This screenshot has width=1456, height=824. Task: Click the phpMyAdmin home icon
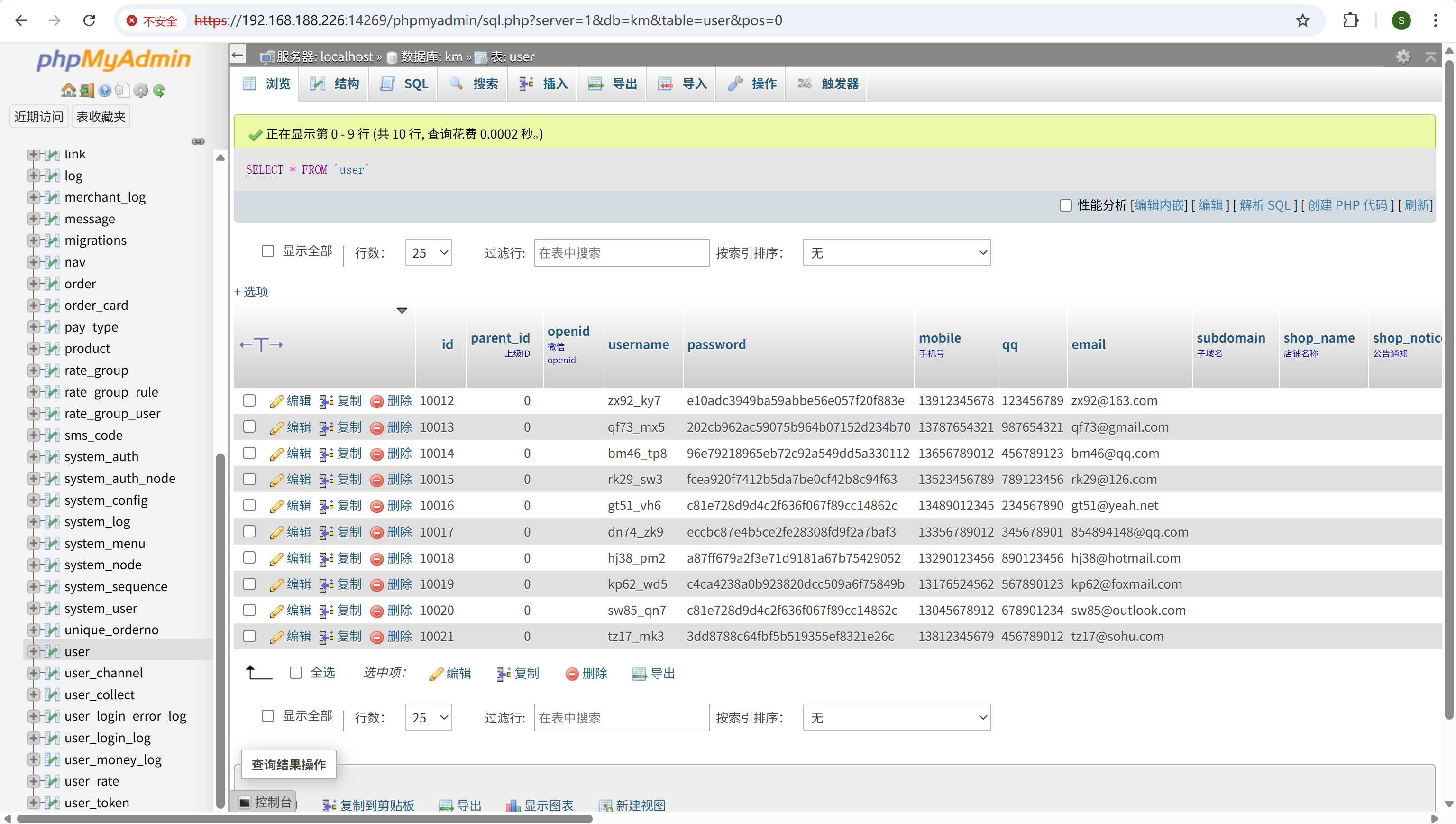[x=68, y=91]
